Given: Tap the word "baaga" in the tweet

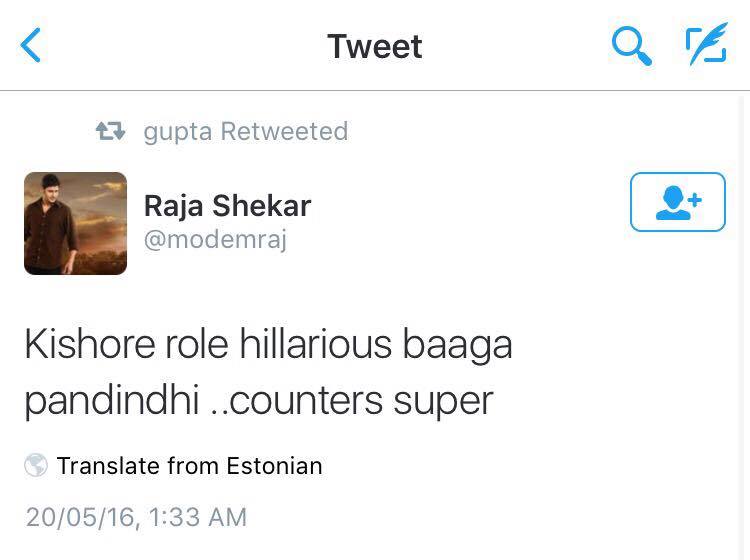Looking at the screenshot, I should (458, 345).
